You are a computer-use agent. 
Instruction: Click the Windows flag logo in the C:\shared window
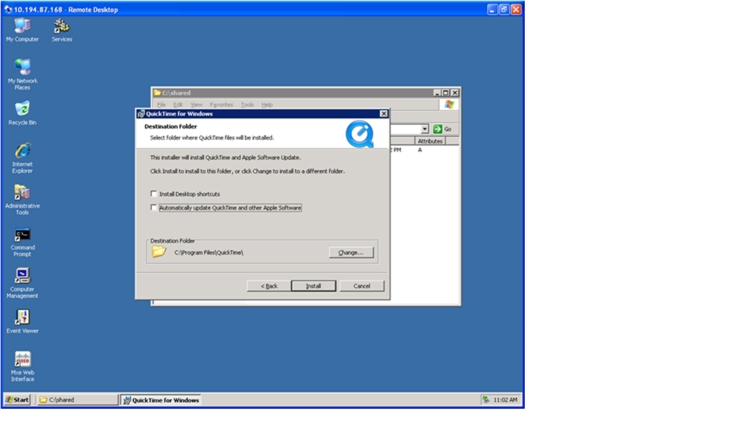(449, 104)
